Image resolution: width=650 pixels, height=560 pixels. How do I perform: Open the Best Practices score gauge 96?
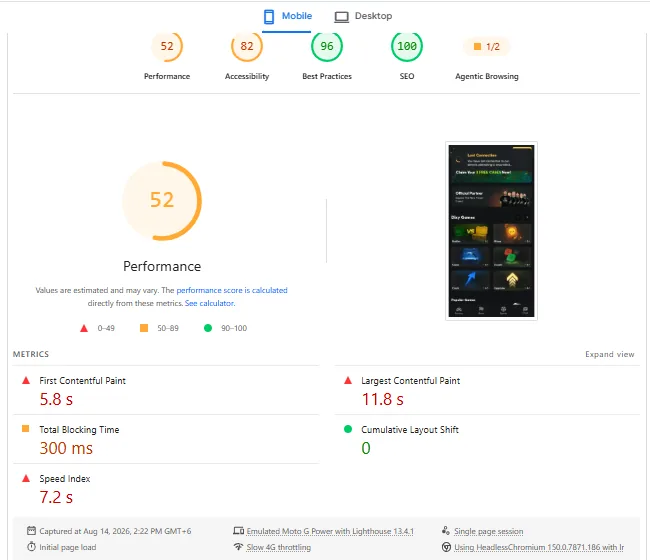pos(327,46)
